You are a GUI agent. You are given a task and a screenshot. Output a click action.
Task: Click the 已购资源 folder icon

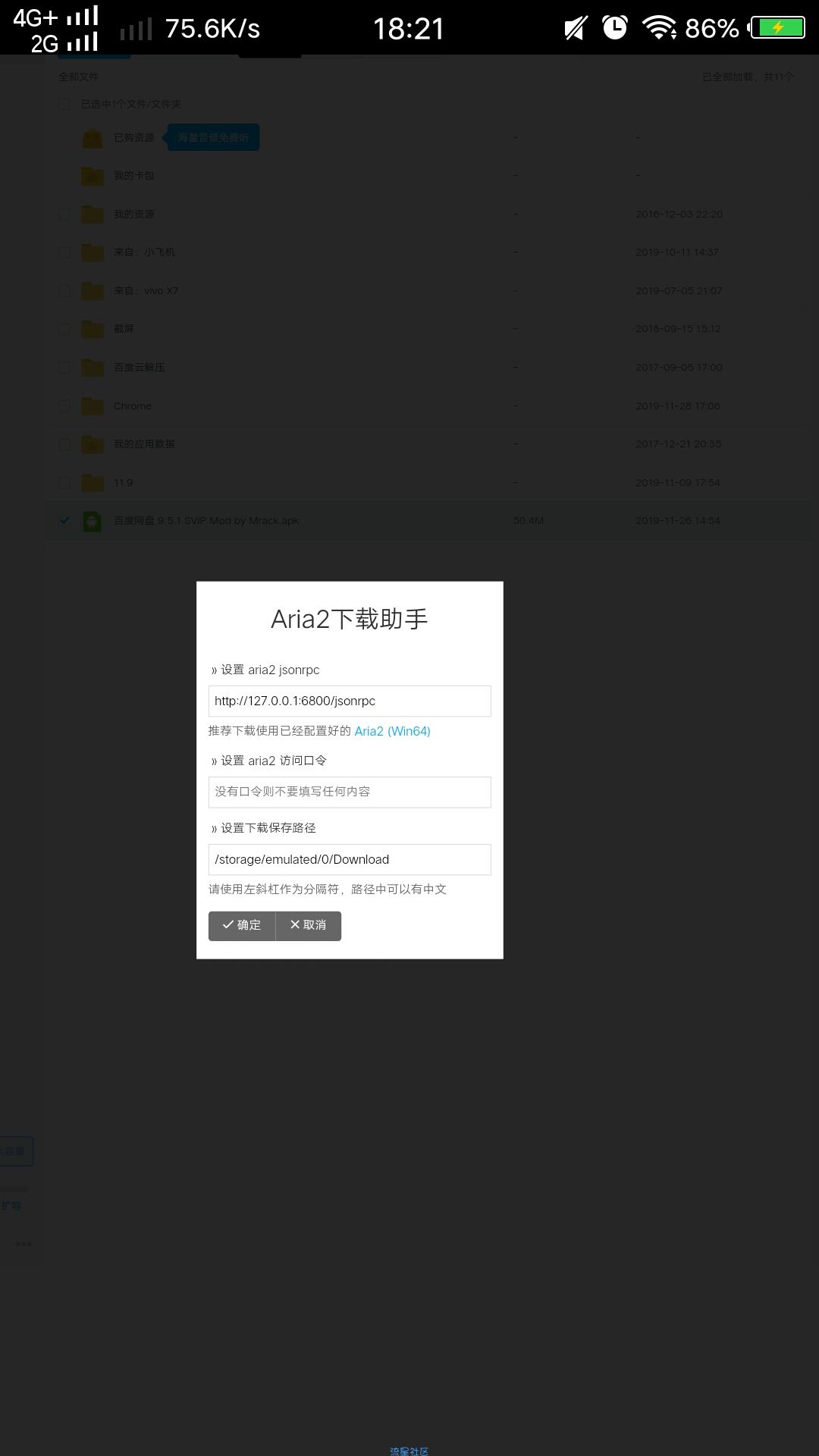93,138
